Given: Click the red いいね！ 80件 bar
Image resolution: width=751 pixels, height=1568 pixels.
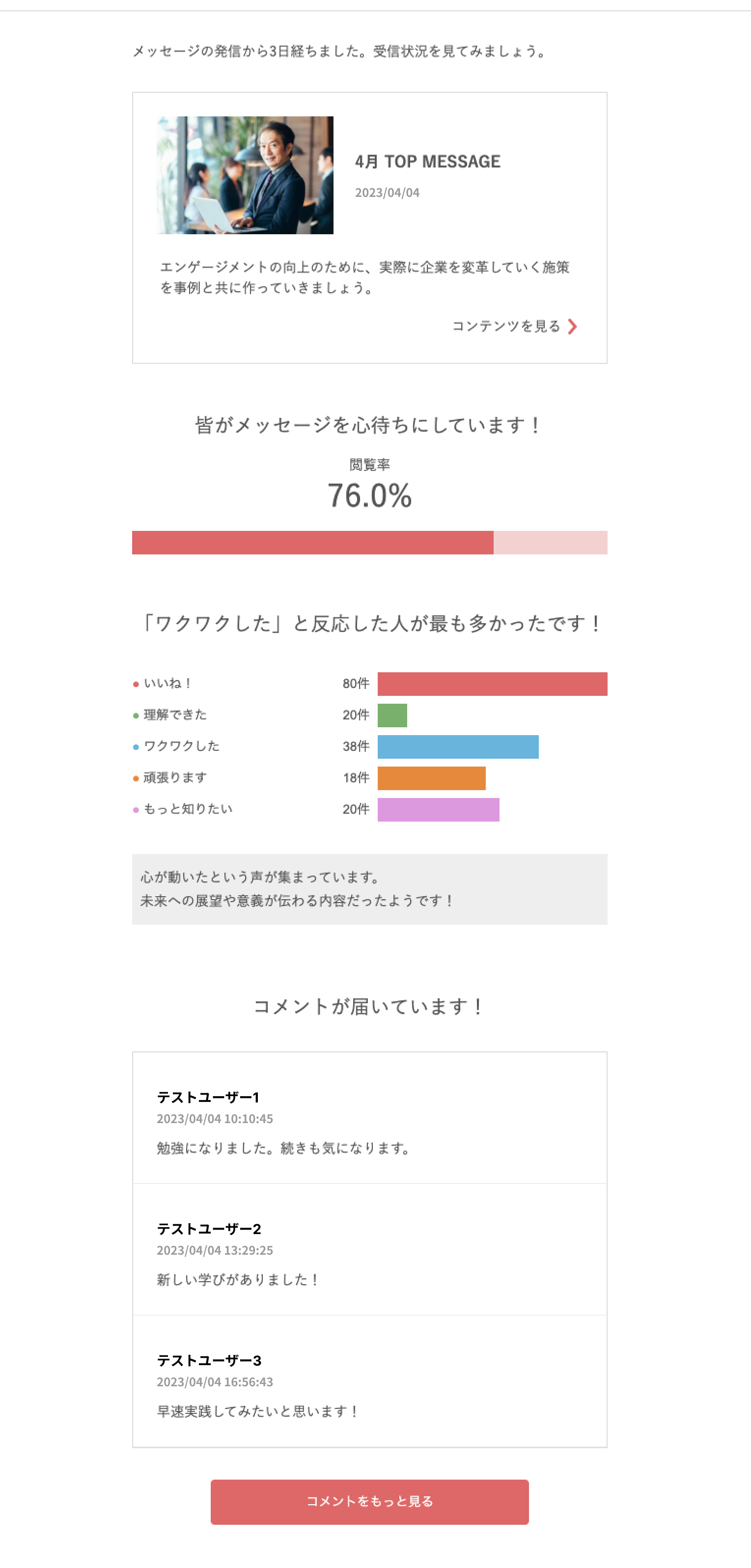Looking at the screenshot, I should click(x=492, y=684).
